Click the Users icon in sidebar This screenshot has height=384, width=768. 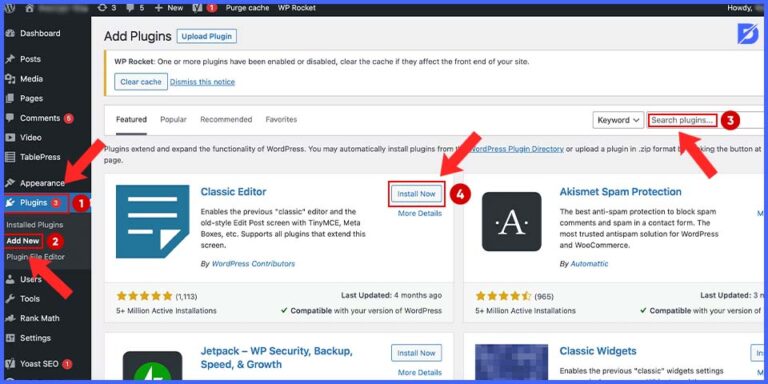point(10,279)
